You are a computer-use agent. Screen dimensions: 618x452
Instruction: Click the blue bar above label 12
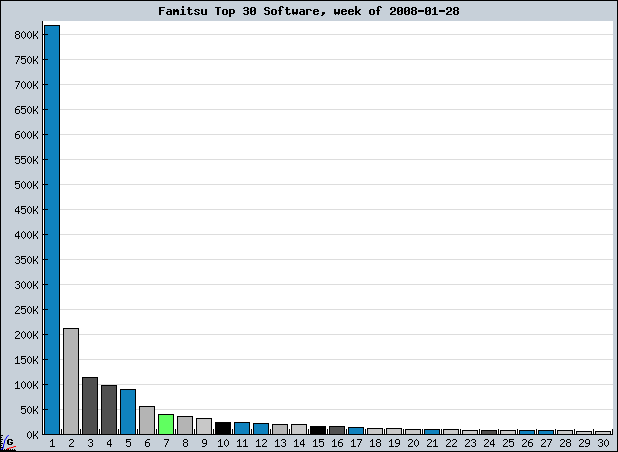[x=261, y=429]
